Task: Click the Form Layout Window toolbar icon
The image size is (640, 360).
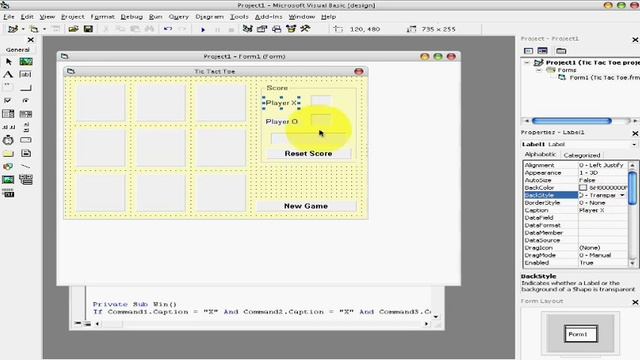Action: tap(276, 29)
